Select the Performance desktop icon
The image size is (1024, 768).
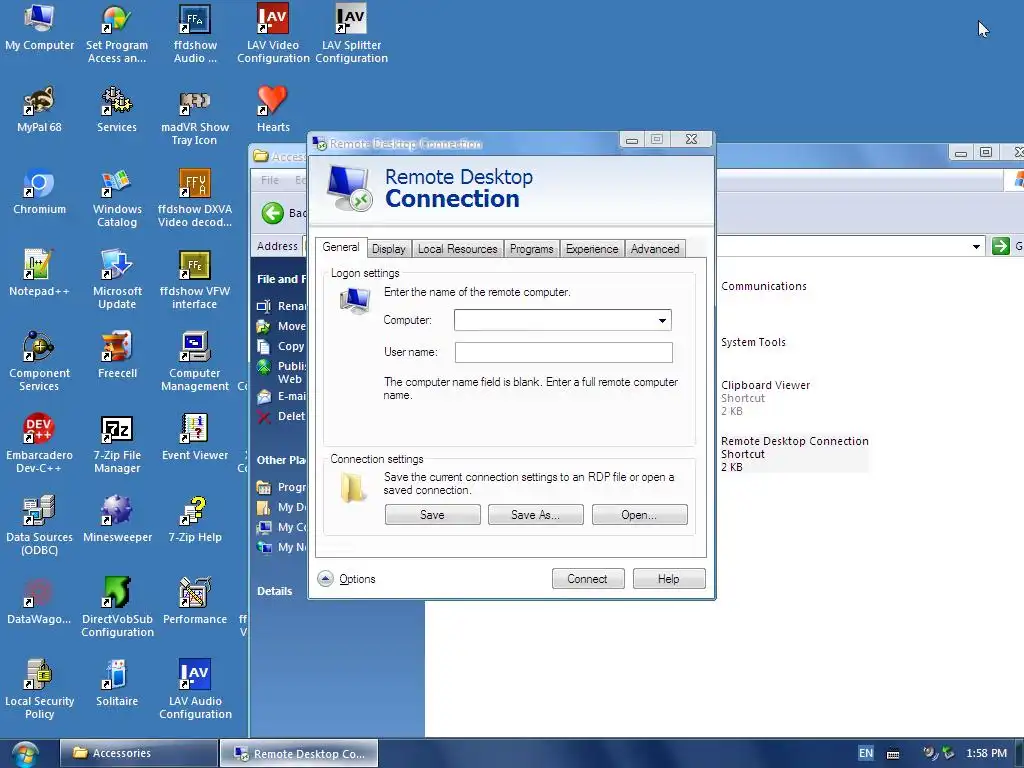tap(195, 601)
